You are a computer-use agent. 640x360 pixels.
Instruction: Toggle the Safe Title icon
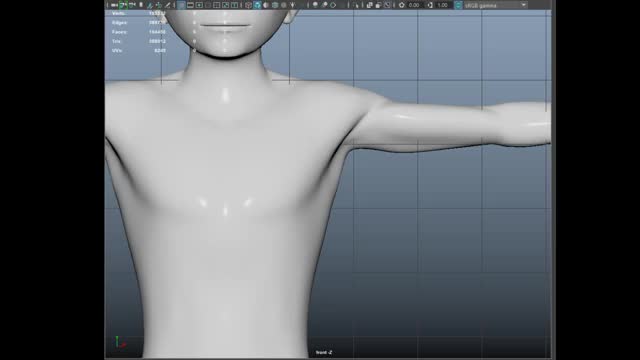(x=234, y=5)
